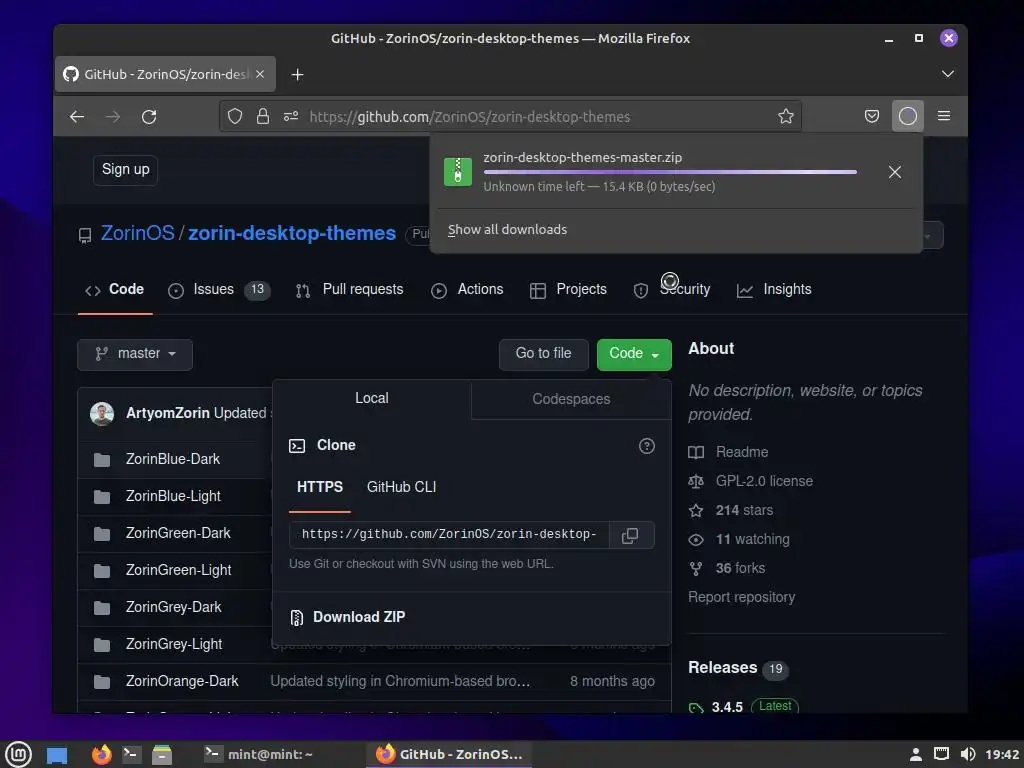This screenshot has height=768, width=1024.
Task: Open the Pull requests tab
Action: [x=349, y=290]
